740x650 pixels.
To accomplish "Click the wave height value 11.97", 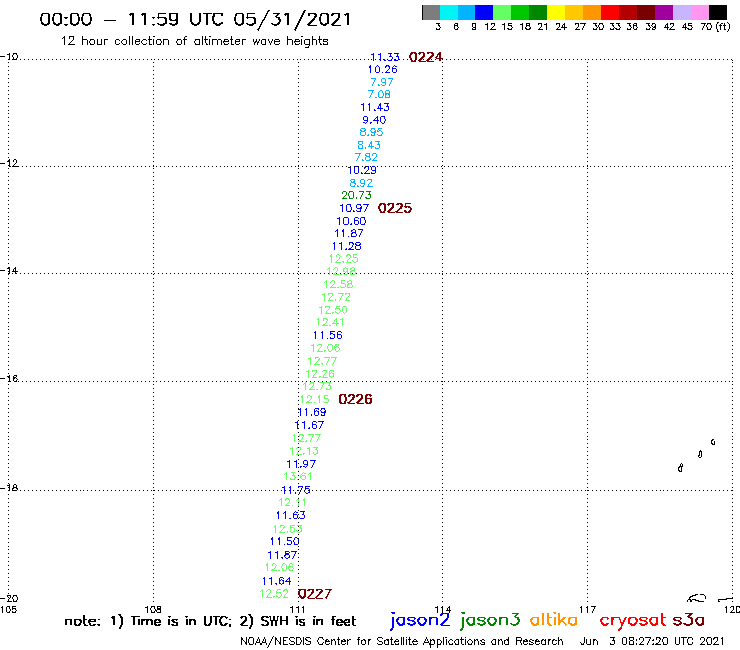I will [x=301, y=464].
